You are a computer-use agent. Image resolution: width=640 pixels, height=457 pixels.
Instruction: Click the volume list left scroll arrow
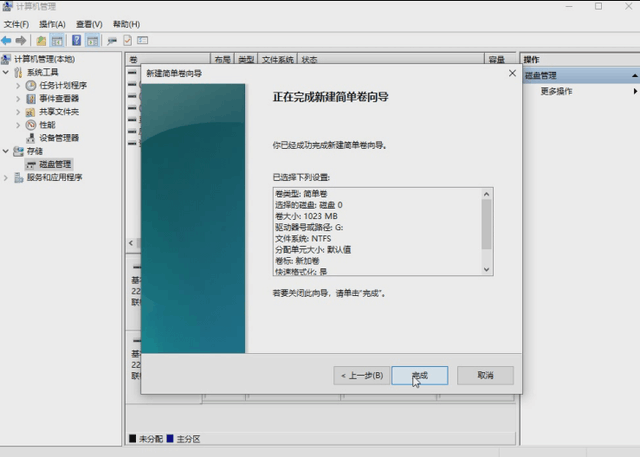[x=131, y=243]
